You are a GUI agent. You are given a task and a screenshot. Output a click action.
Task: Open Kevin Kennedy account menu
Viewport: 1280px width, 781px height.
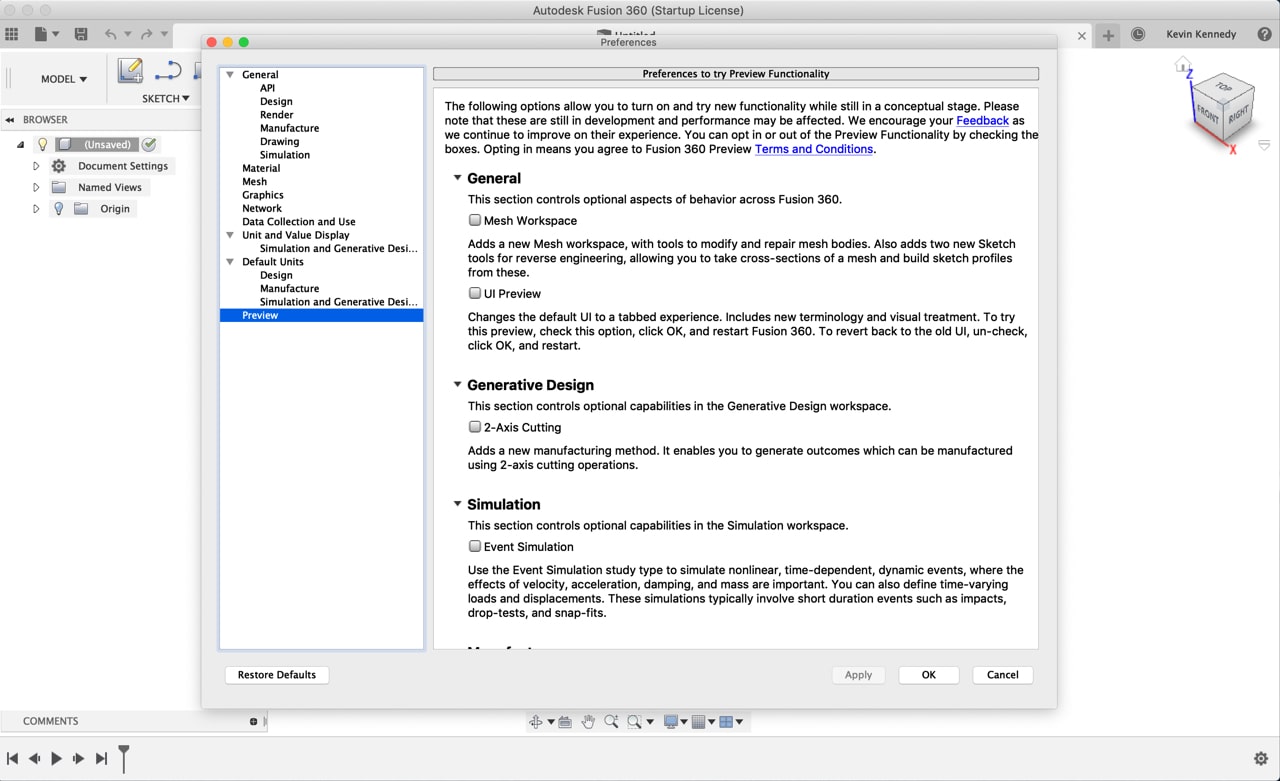point(1201,34)
